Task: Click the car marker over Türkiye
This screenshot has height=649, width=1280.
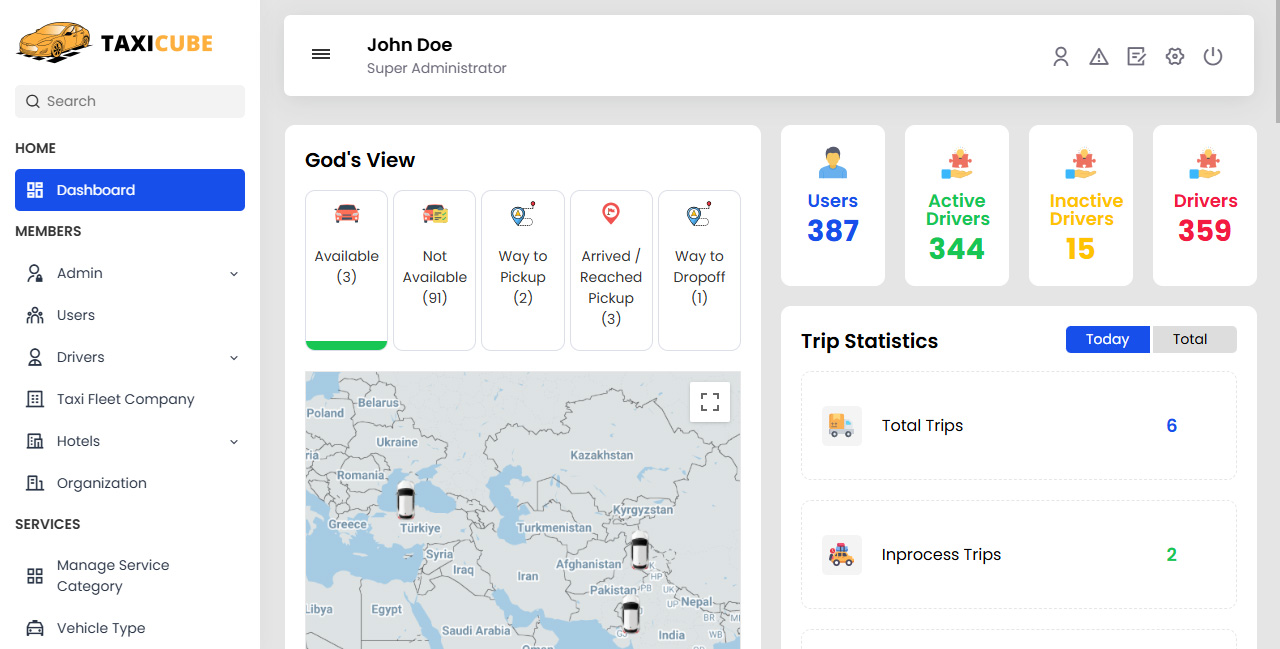Action: coord(406,498)
